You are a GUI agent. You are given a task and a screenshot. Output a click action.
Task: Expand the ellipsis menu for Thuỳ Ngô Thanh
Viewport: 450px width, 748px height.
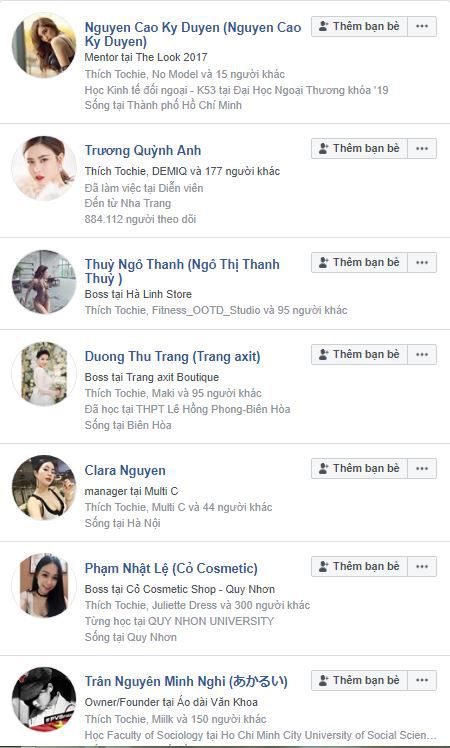pyautogui.click(x=422, y=262)
